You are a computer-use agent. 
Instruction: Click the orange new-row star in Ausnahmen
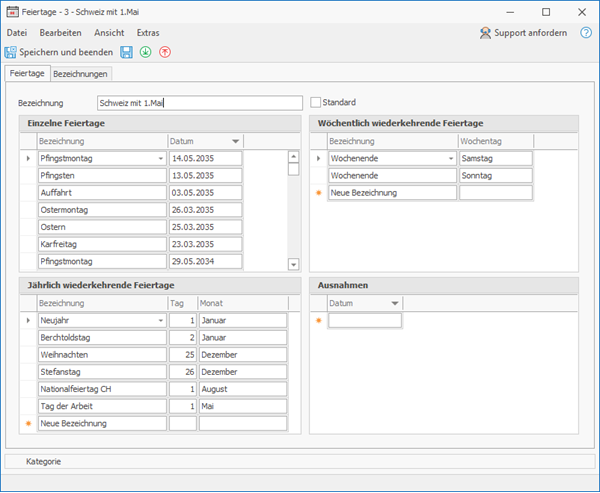pyautogui.click(x=318, y=320)
